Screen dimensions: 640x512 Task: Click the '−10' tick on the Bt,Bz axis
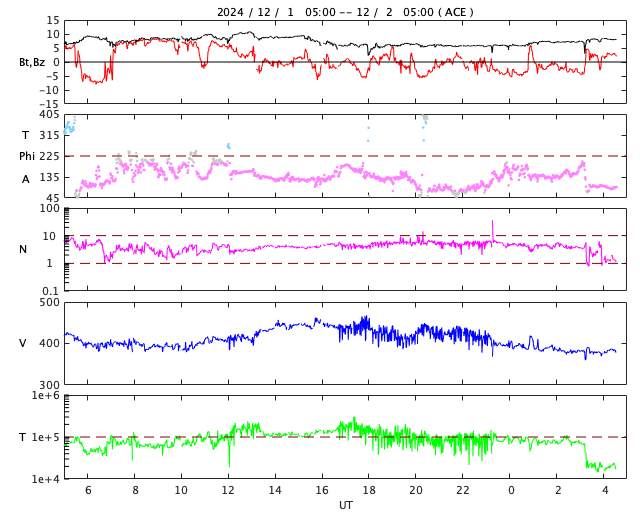[49, 90]
